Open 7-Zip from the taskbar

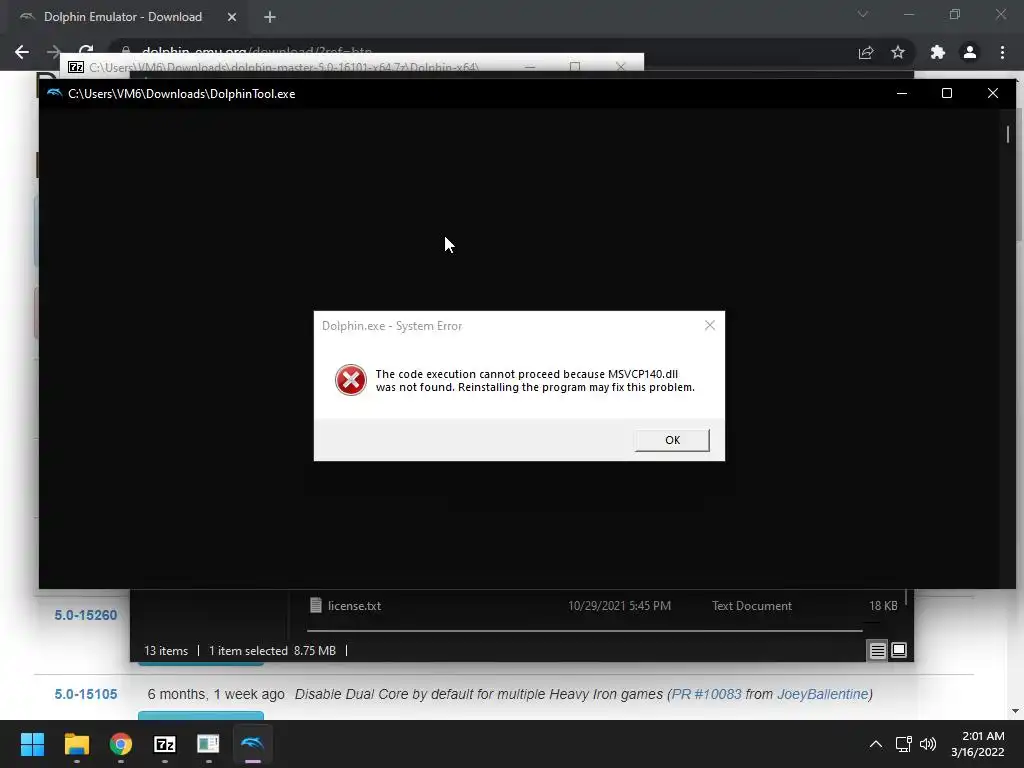pyautogui.click(x=165, y=744)
